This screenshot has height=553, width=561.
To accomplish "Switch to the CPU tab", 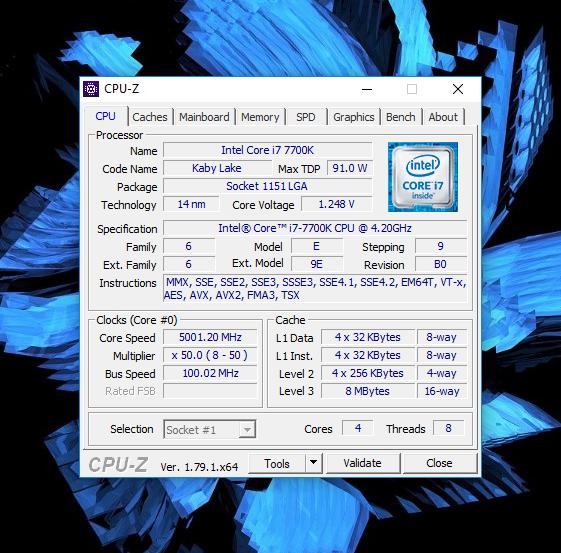I will click(106, 116).
